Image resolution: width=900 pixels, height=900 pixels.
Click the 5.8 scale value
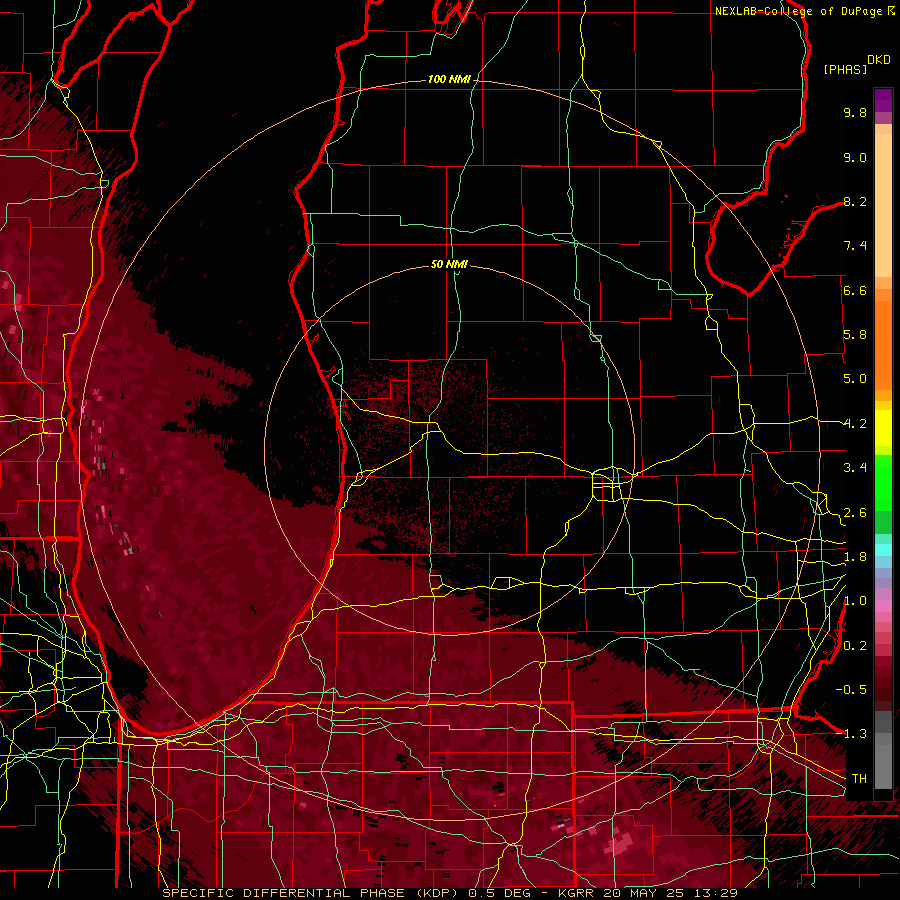click(x=855, y=335)
